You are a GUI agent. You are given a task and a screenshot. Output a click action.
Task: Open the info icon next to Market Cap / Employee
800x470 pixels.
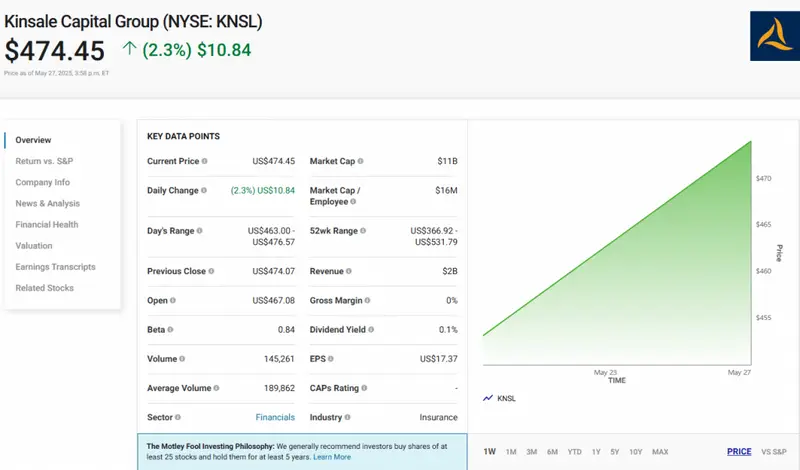pos(353,202)
